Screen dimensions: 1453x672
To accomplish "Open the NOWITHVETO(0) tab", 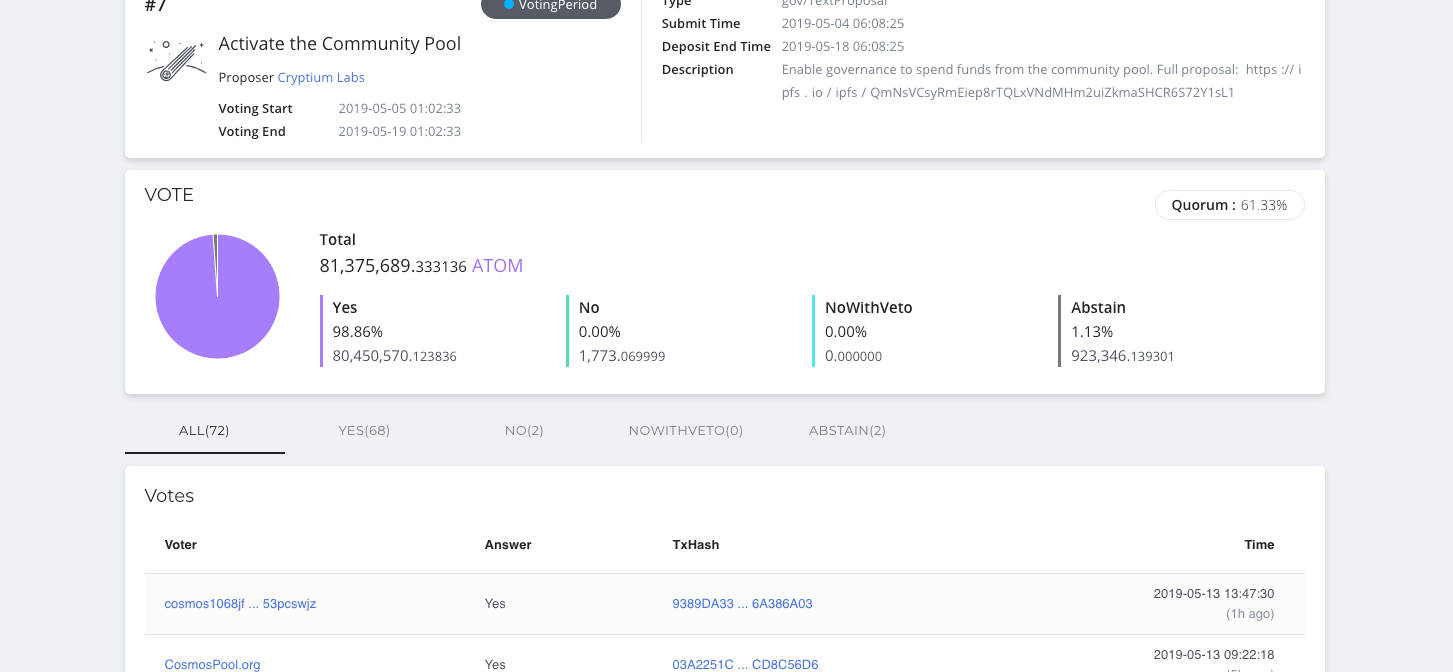I will 686,430.
